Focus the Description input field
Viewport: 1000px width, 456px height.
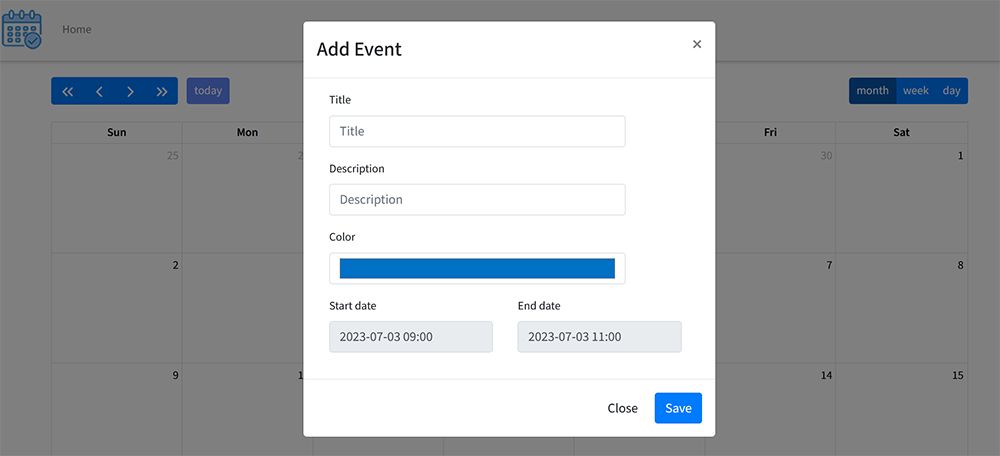pos(477,199)
